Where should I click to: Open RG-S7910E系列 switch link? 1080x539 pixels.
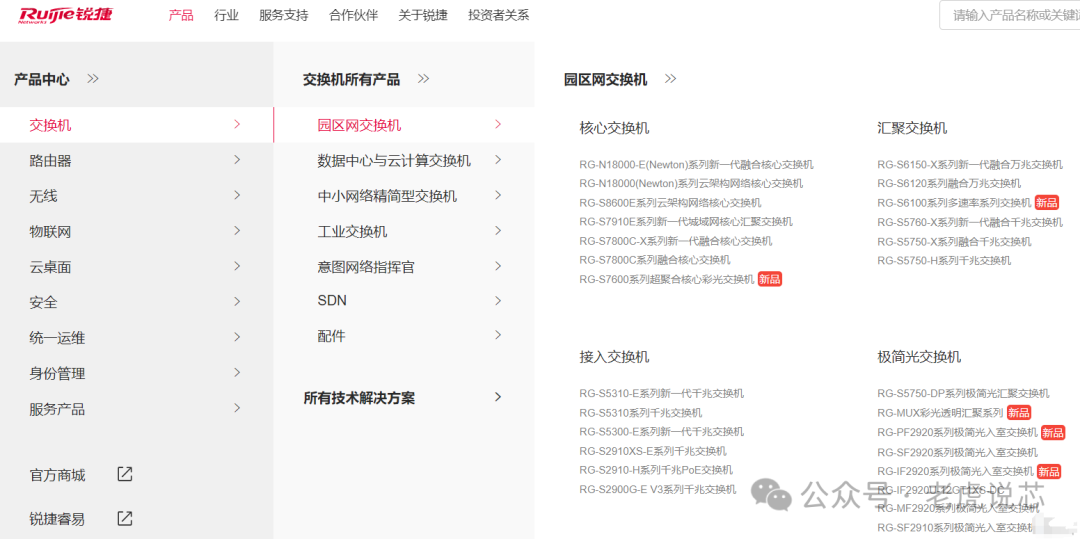tap(686, 222)
